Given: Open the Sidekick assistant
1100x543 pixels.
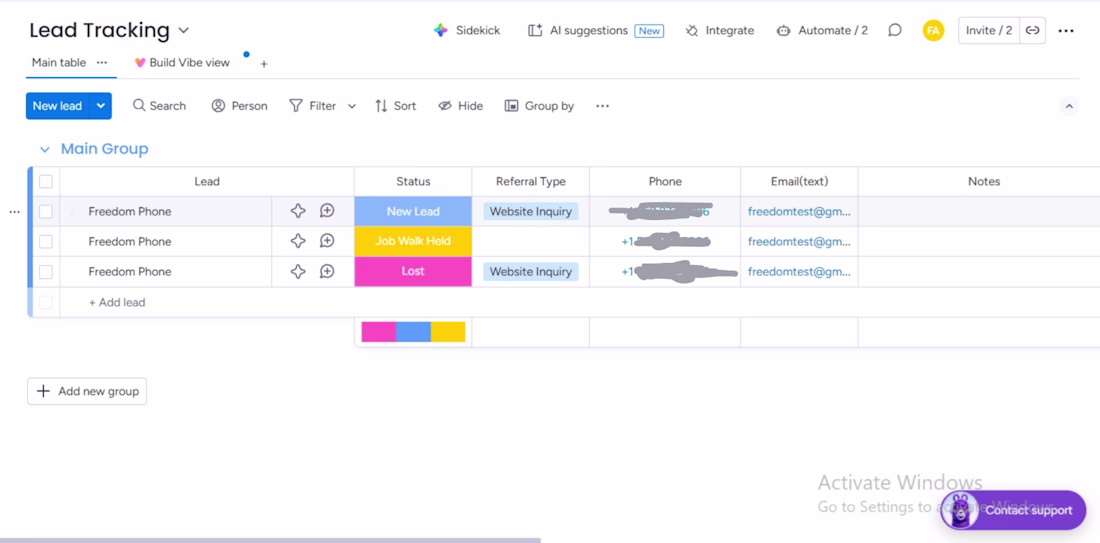Looking at the screenshot, I should [x=467, y=31].
